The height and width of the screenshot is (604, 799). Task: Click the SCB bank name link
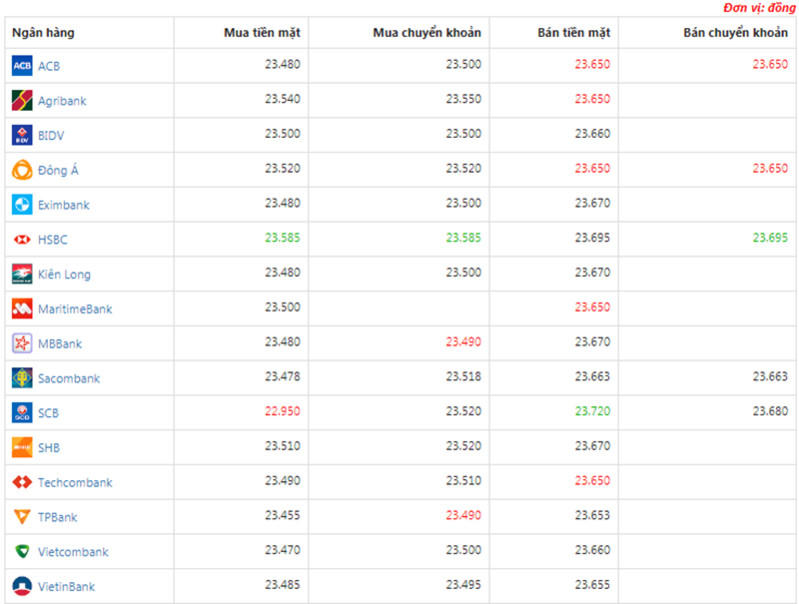[48, 413]
